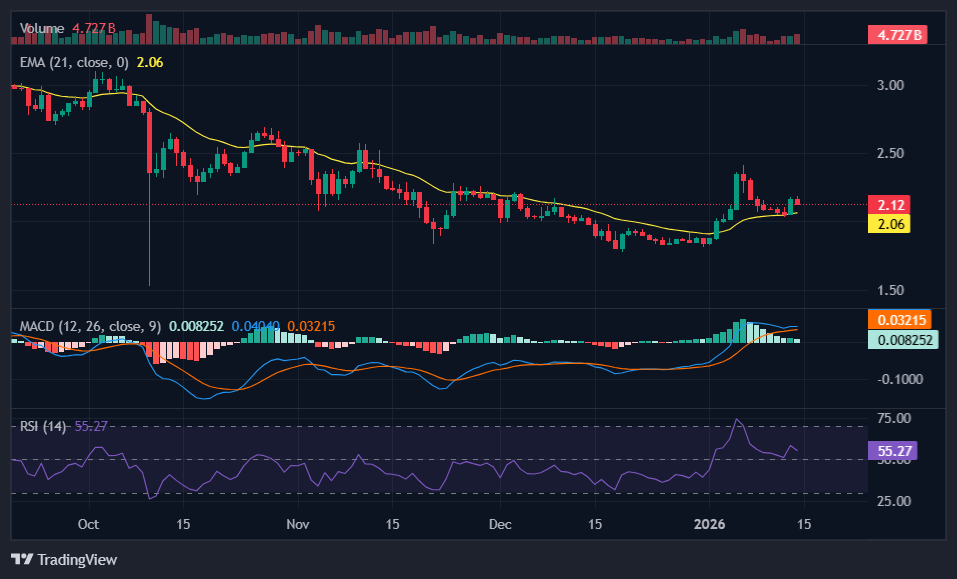Click the purple 55.27 RSI axis label
The height and width of the screenshot is (579, 957).
(890, 451)
